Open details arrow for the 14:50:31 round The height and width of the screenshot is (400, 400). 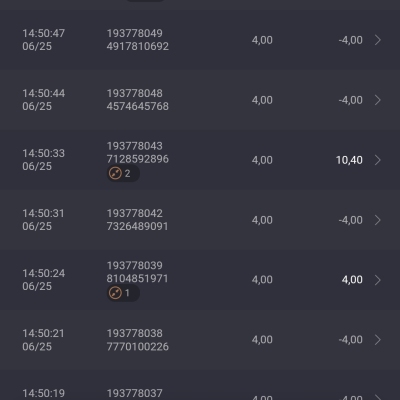(378, 220)
